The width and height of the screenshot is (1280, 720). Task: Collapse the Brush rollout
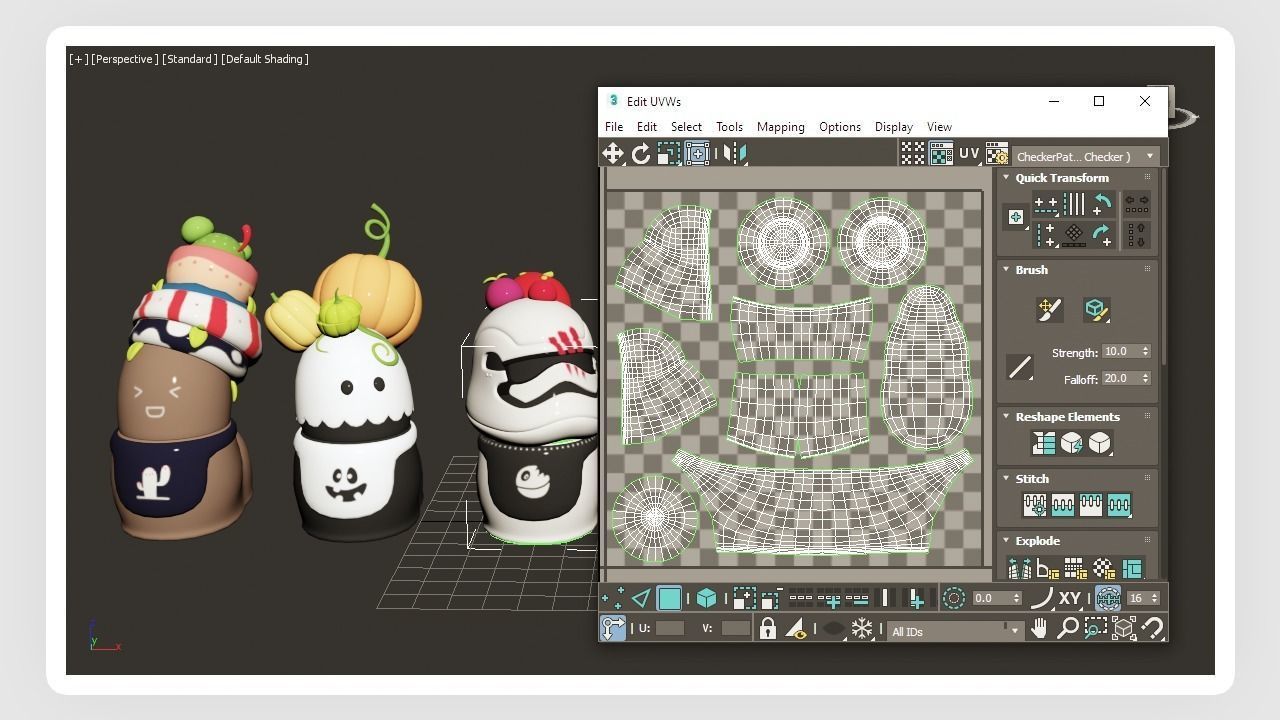pyautogui.click(x=1006, y=270)
